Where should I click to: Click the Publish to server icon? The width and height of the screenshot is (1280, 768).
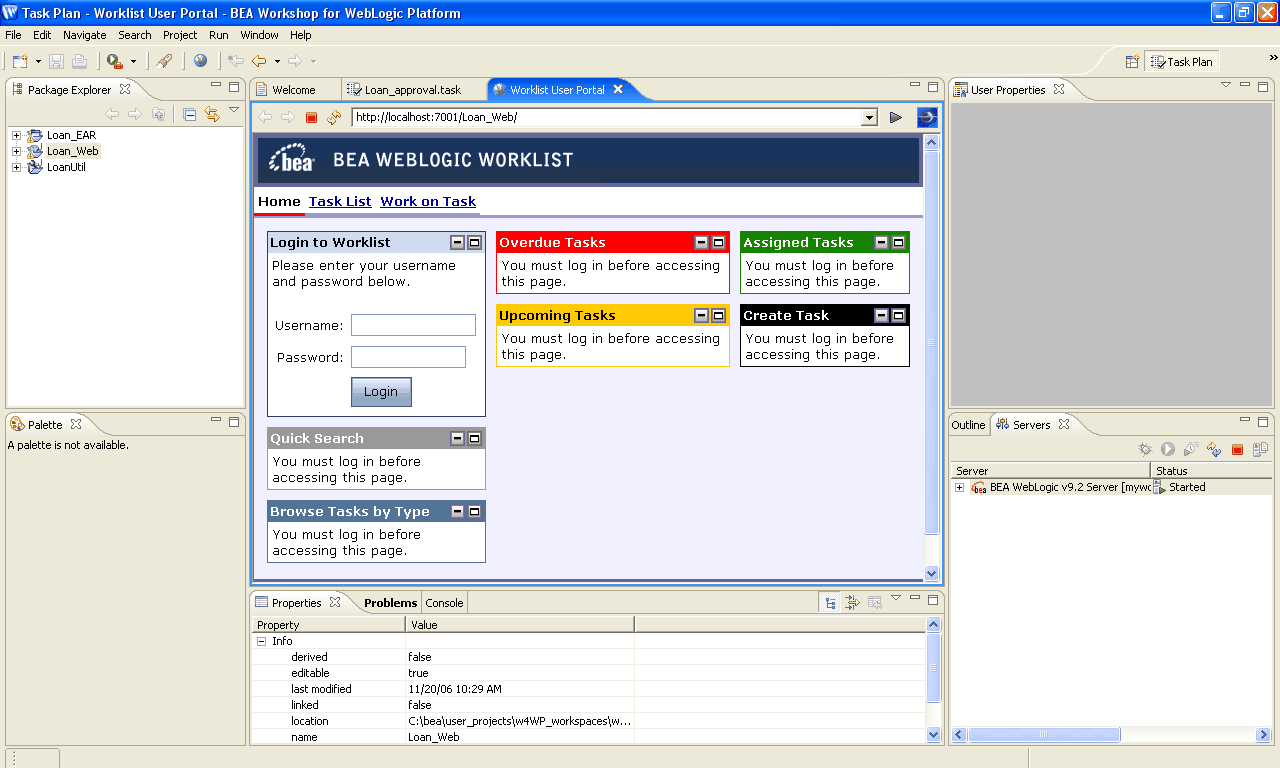click(x=1260, y=450)
